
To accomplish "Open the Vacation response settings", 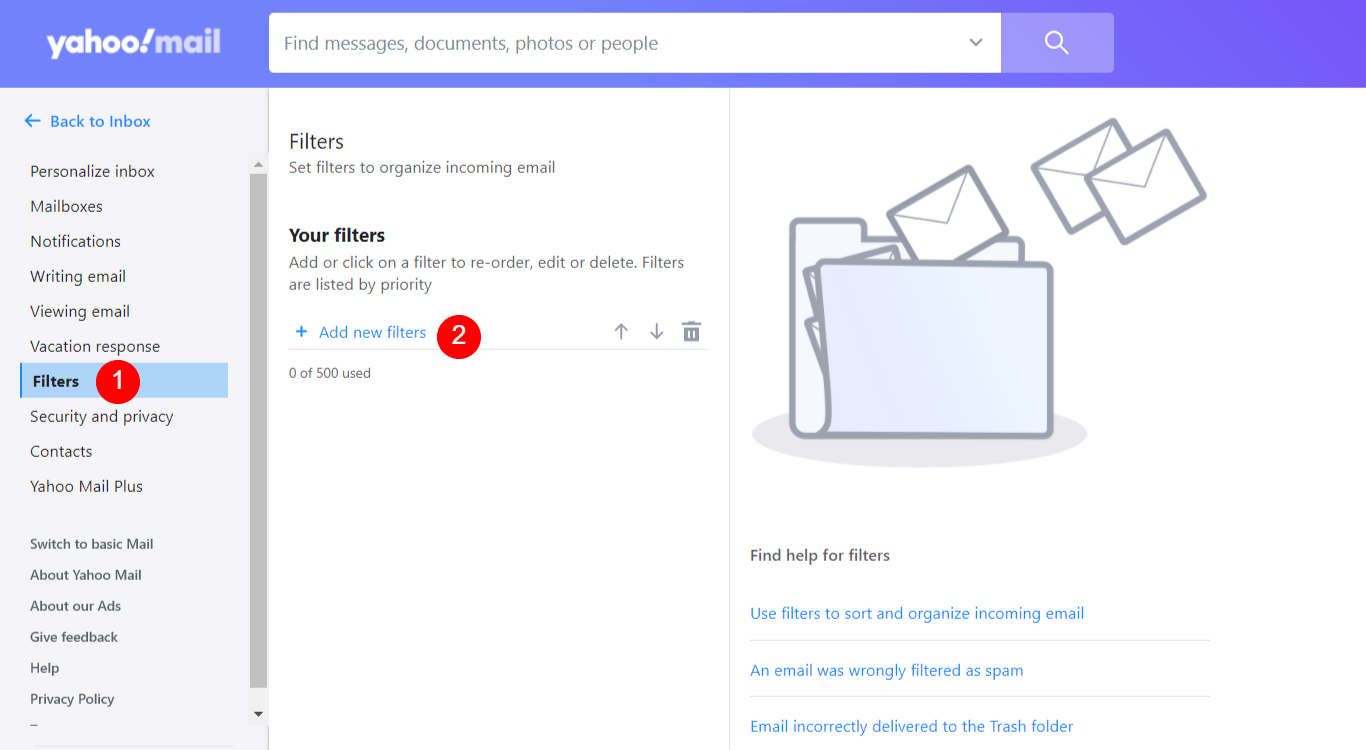I will [95, 346].
